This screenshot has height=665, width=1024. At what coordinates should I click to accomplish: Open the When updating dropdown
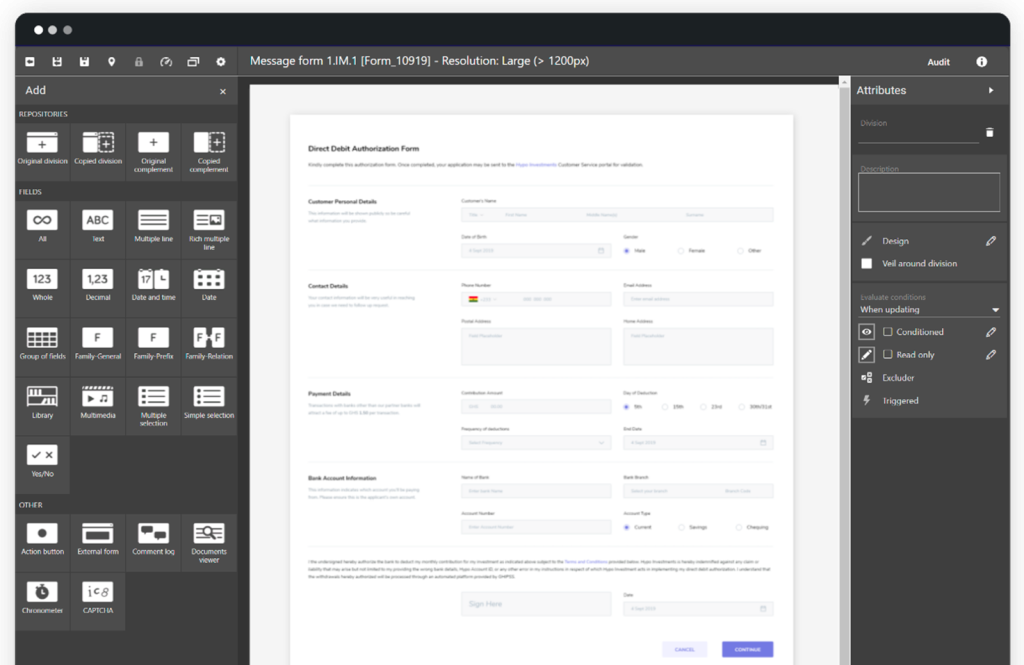929,310
